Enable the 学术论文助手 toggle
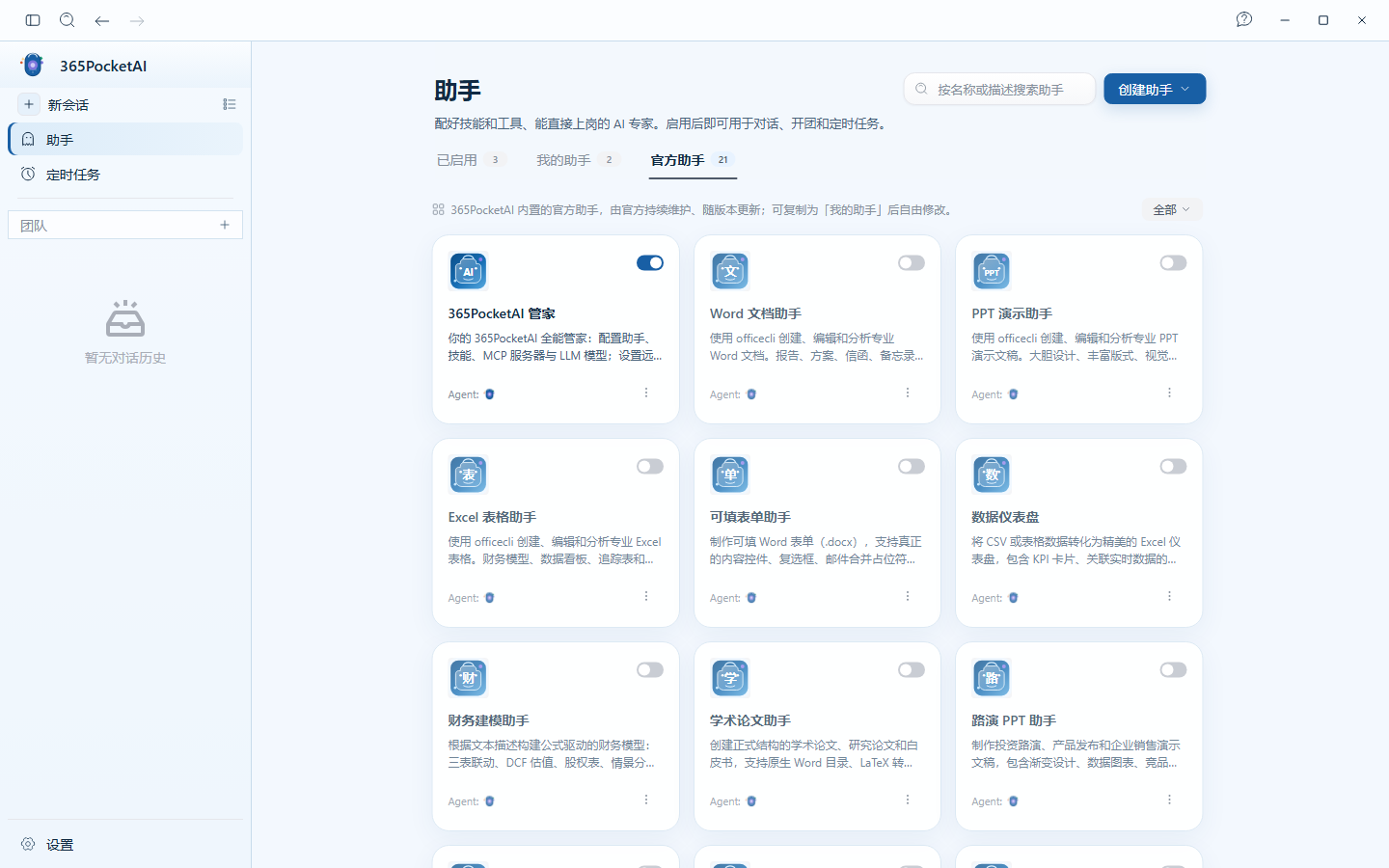 pos(912,669)
